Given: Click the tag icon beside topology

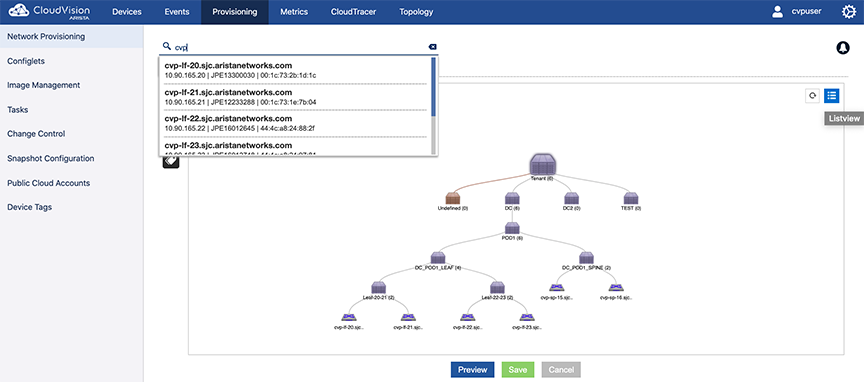Looking at the screenshot, I should (x=171, y=162).
